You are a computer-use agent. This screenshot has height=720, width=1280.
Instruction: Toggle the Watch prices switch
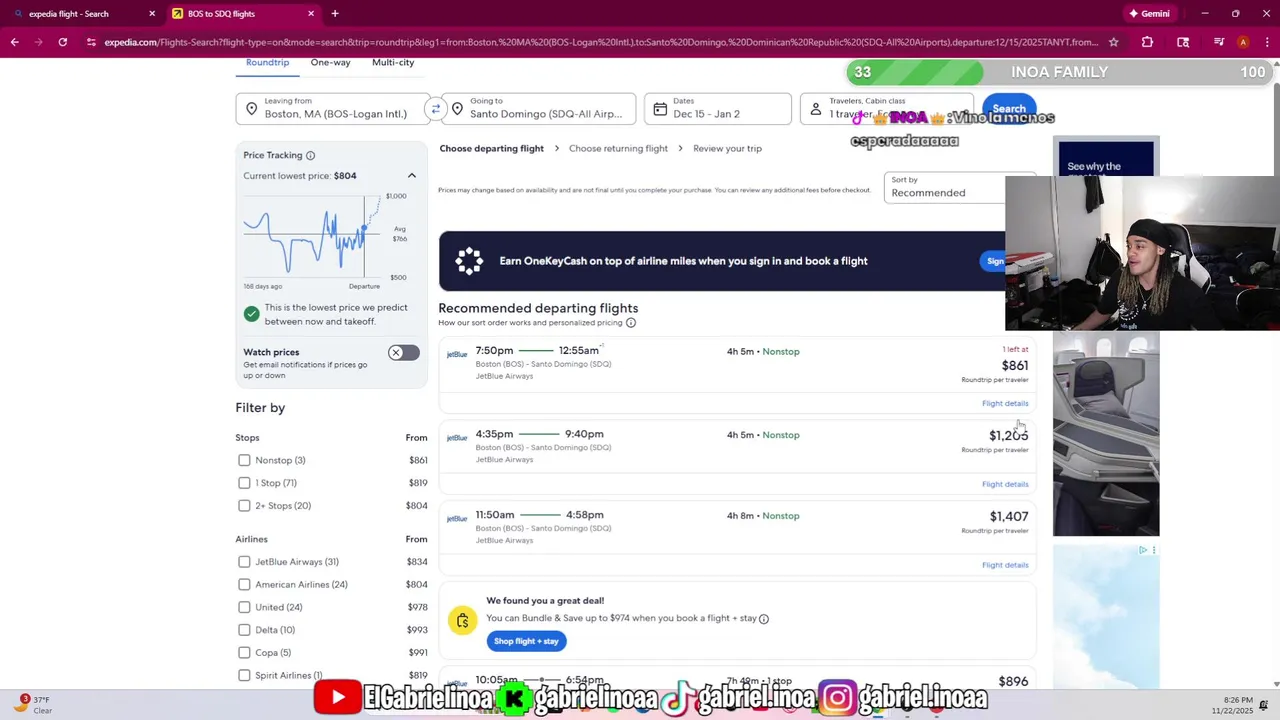404,353
